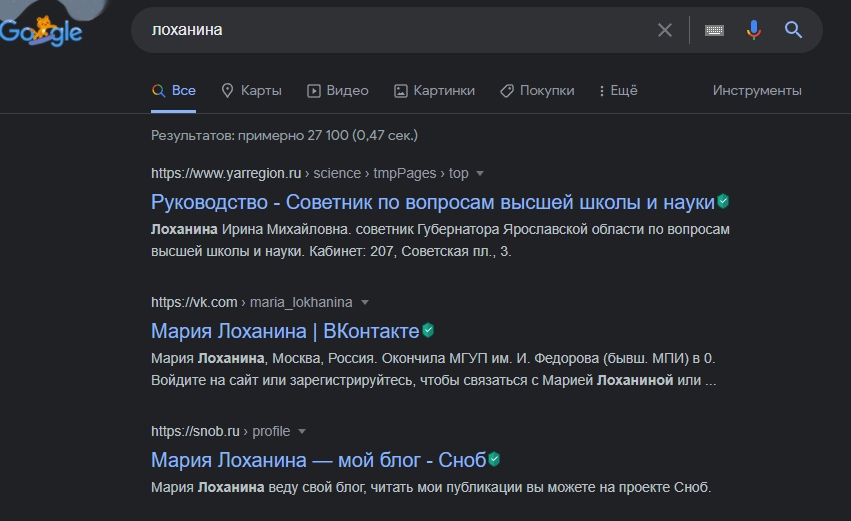Open the Видео search tab
851x521 pixels.
337,90
